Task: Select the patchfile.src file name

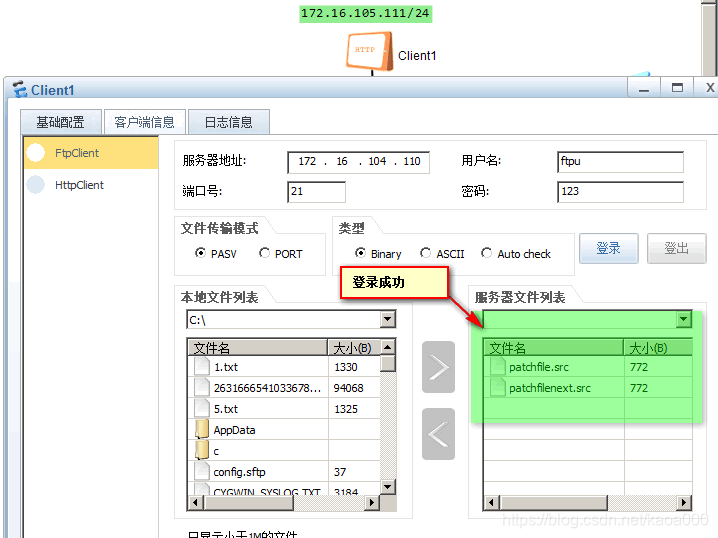Action: pyautogui.click(x=539, y=367)
